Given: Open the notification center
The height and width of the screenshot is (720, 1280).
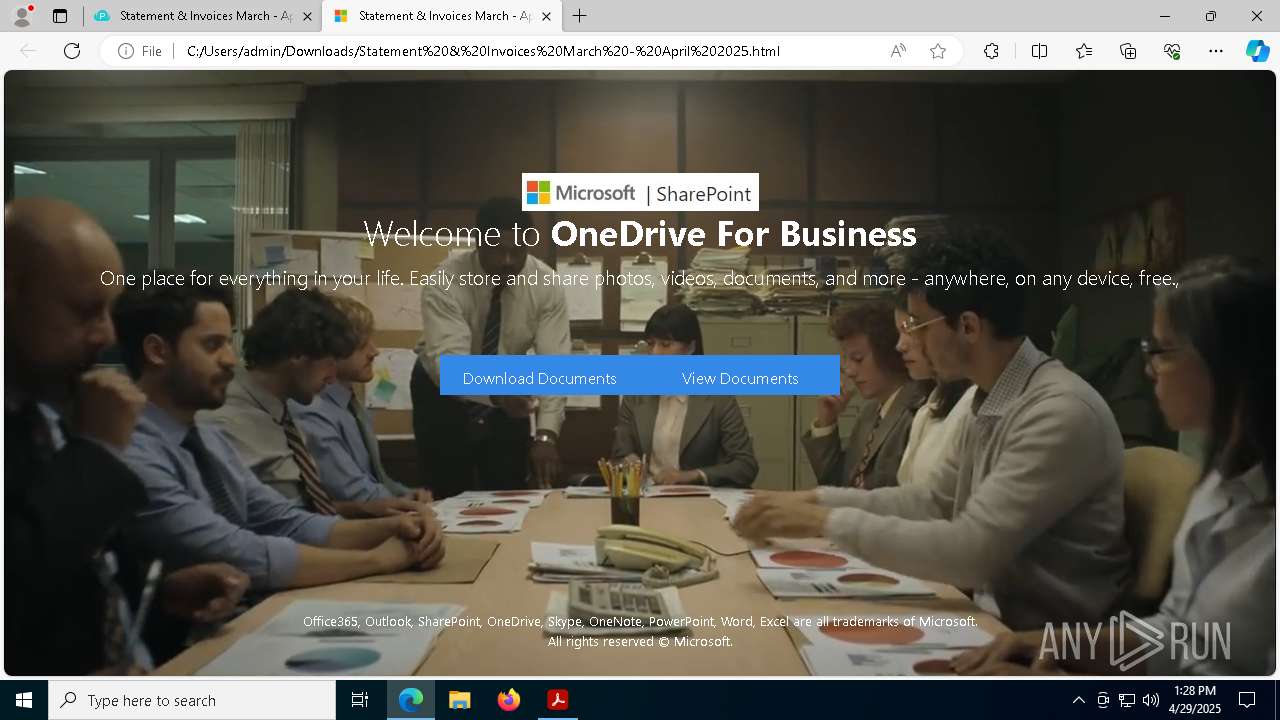Looking at the screenshot, I should (1247, 700).
